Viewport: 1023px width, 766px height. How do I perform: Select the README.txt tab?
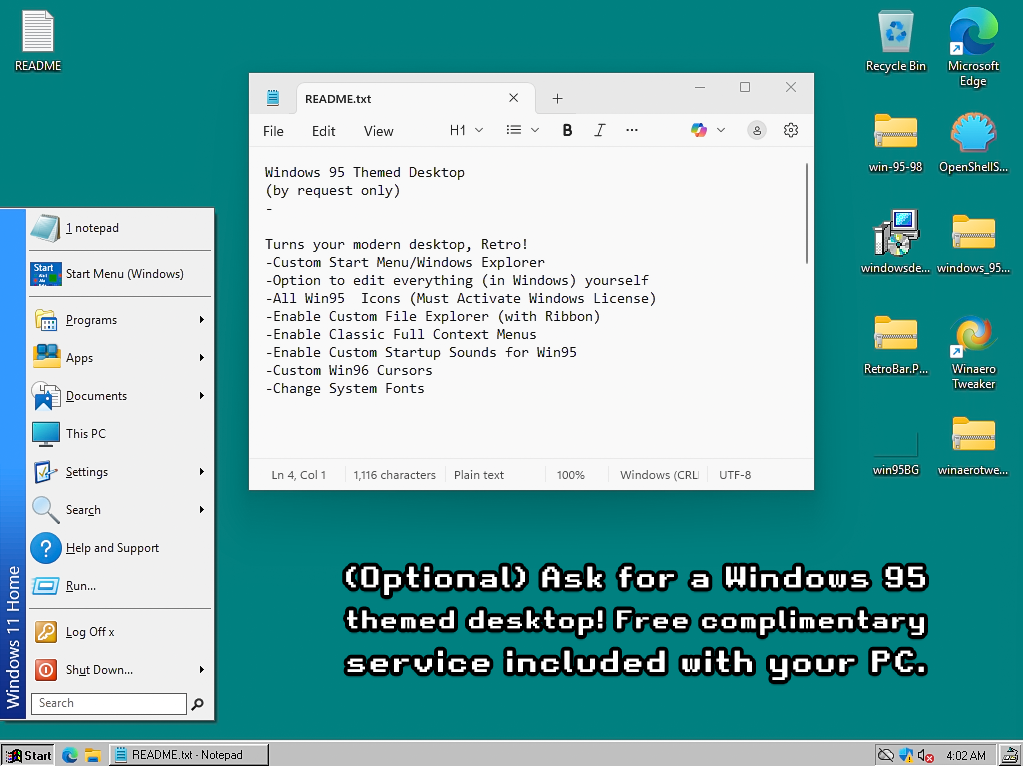(x=415, y=99)
